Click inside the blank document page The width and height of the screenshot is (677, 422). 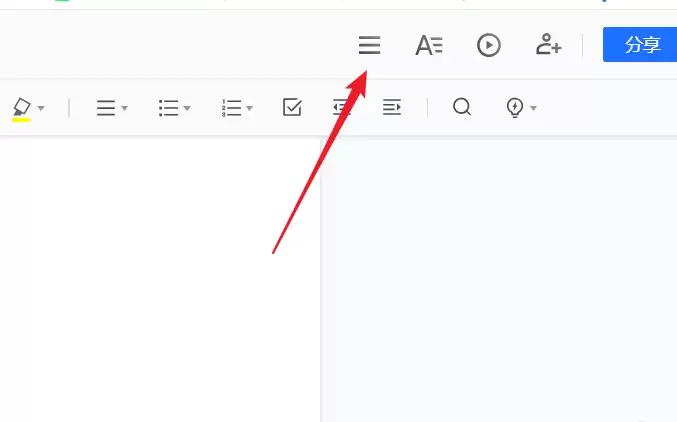tap(160, 280)
